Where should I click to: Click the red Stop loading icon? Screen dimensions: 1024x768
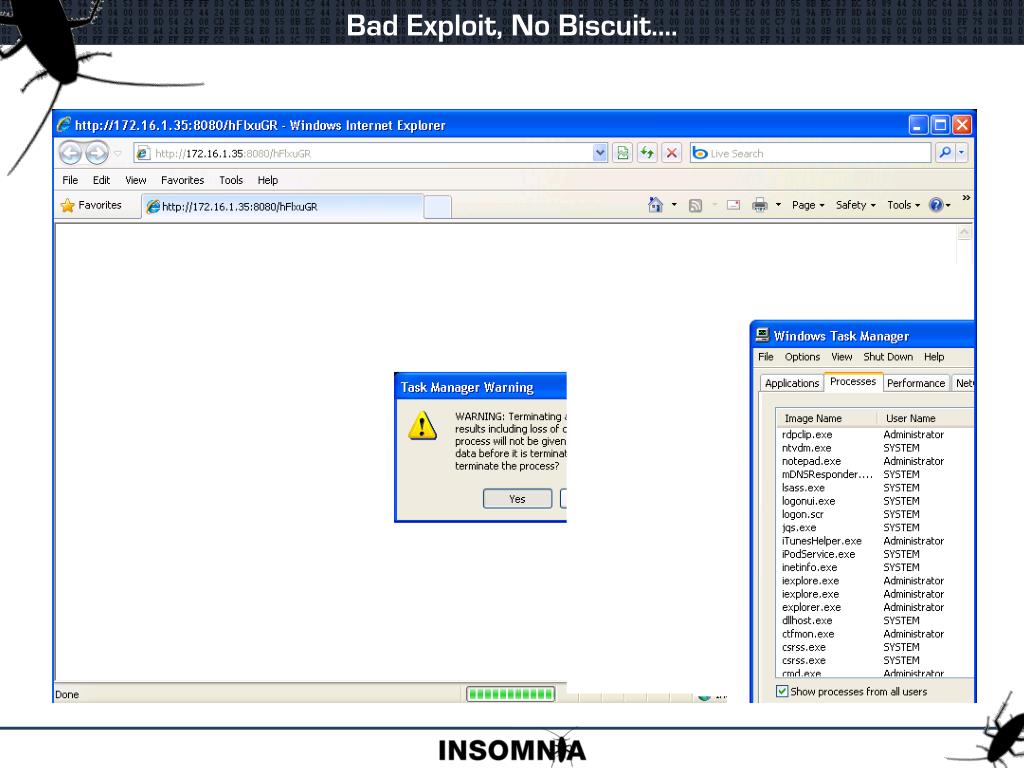click(x=671, y=153)
